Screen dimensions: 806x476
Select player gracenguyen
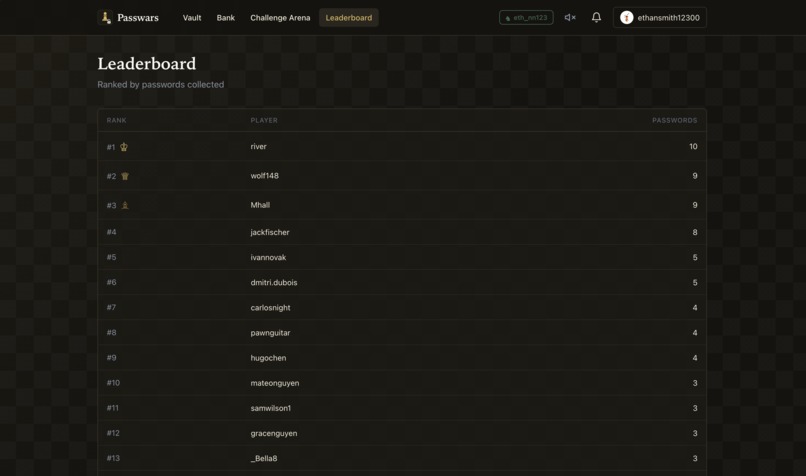[274, 434]
